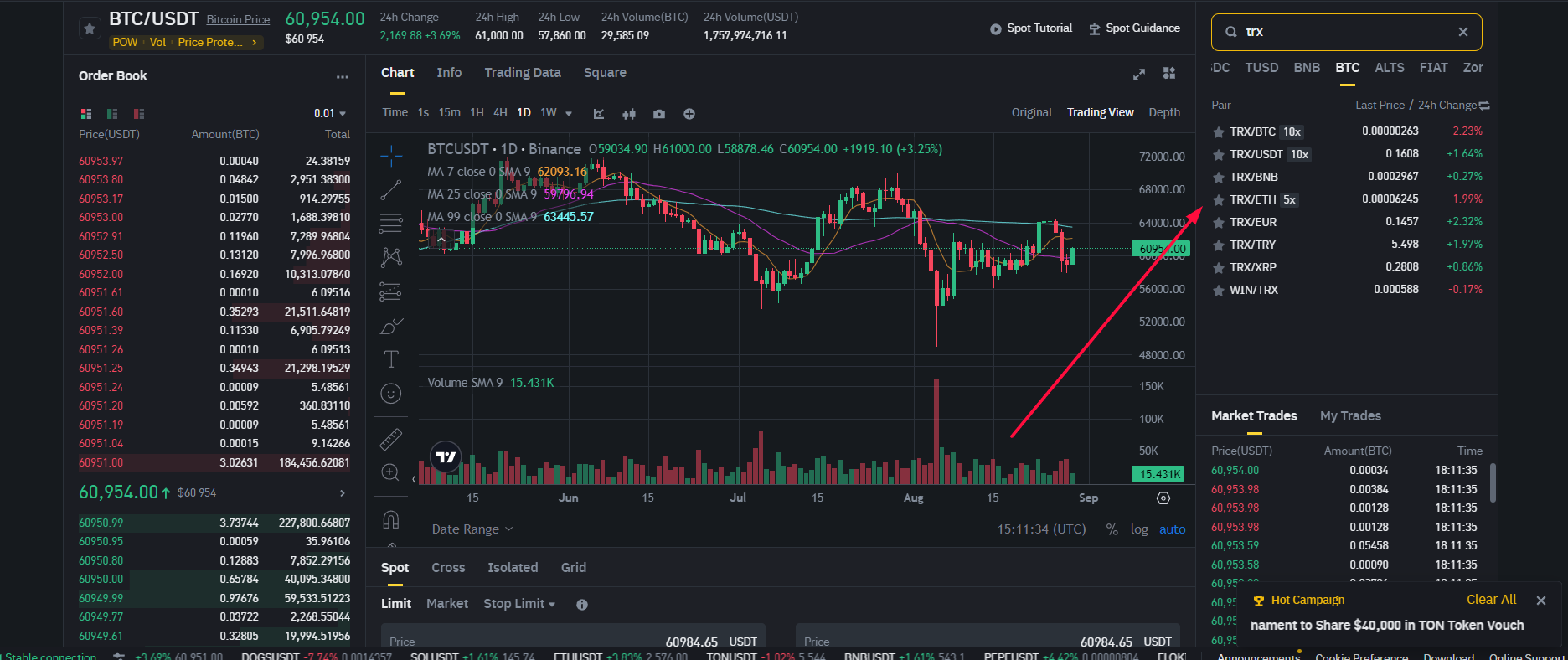Favorite the BTC/USDT pair with the star
1568x660 pixels.
[90, 28]
